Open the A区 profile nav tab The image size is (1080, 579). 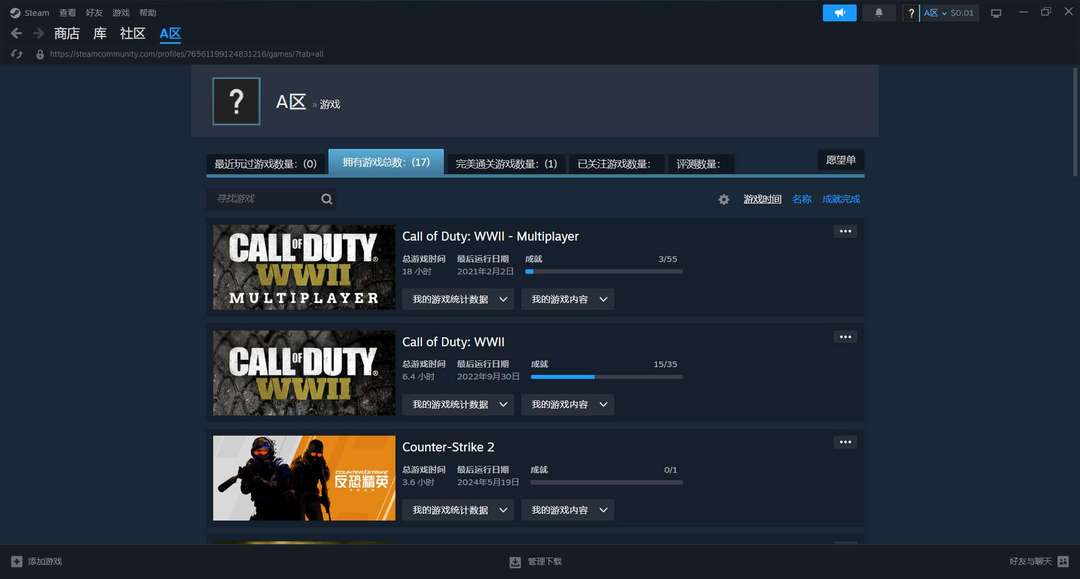click(170, 34)
